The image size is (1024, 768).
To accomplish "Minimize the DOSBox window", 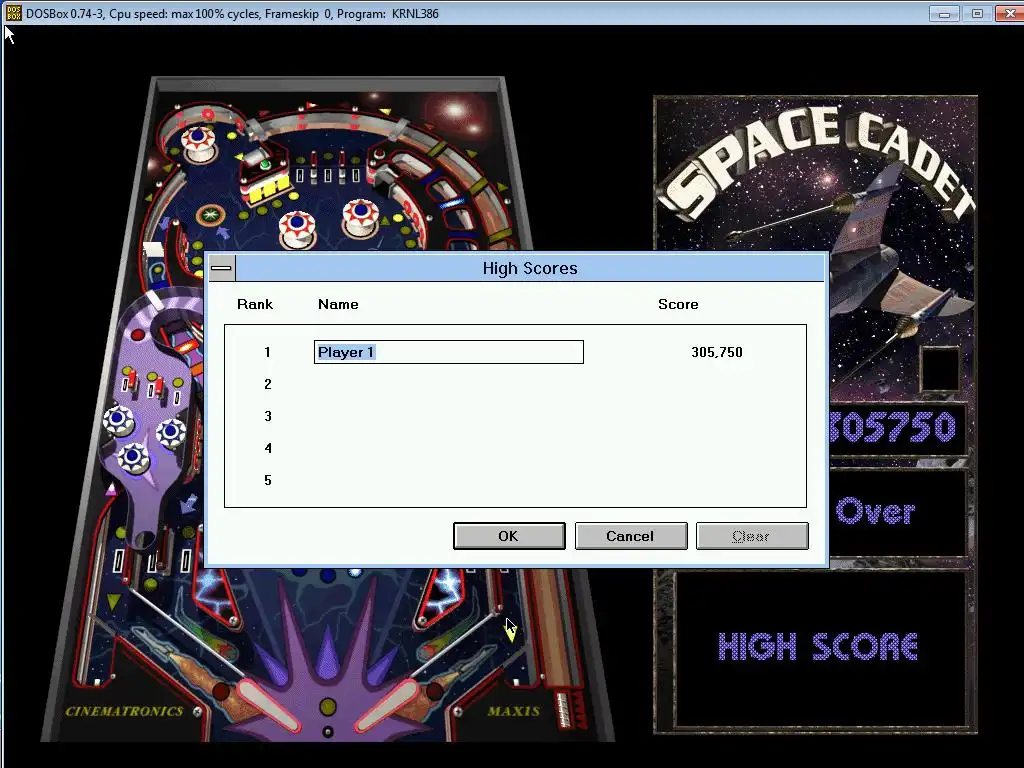I will 944,14.
